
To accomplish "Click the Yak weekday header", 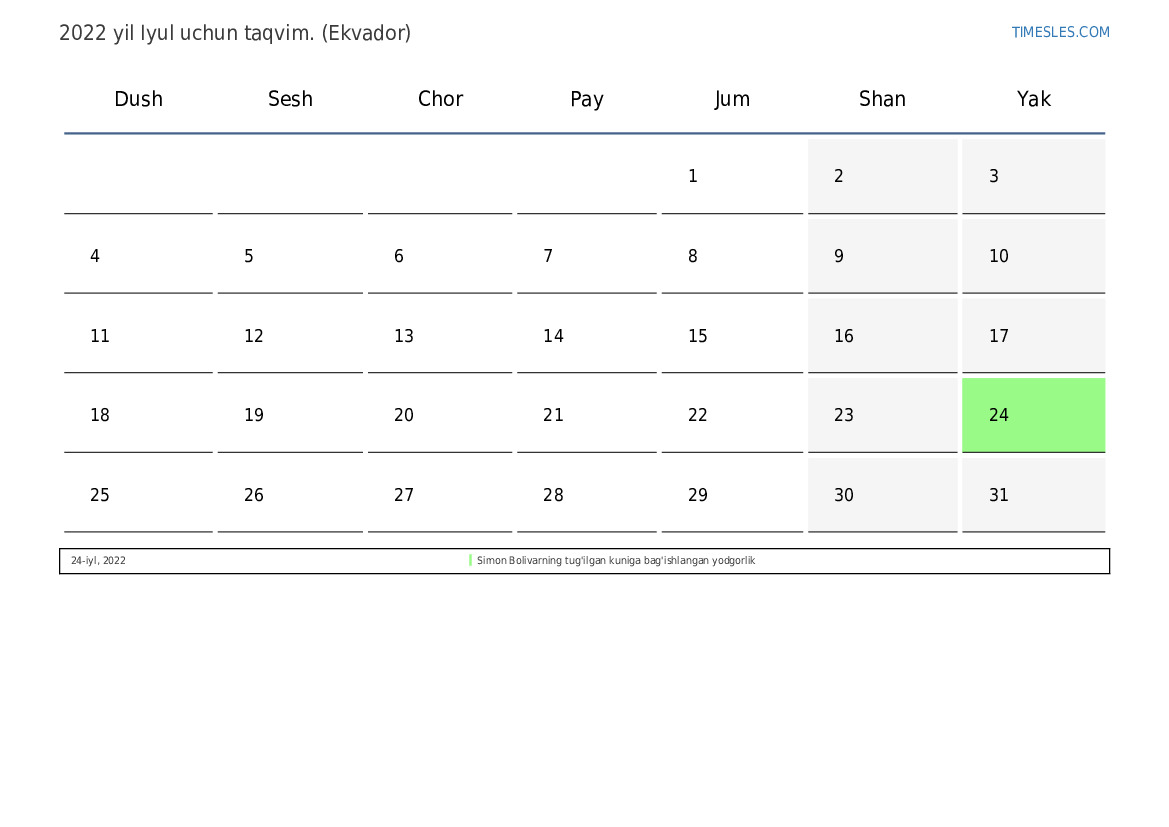I will (1033, 99).
